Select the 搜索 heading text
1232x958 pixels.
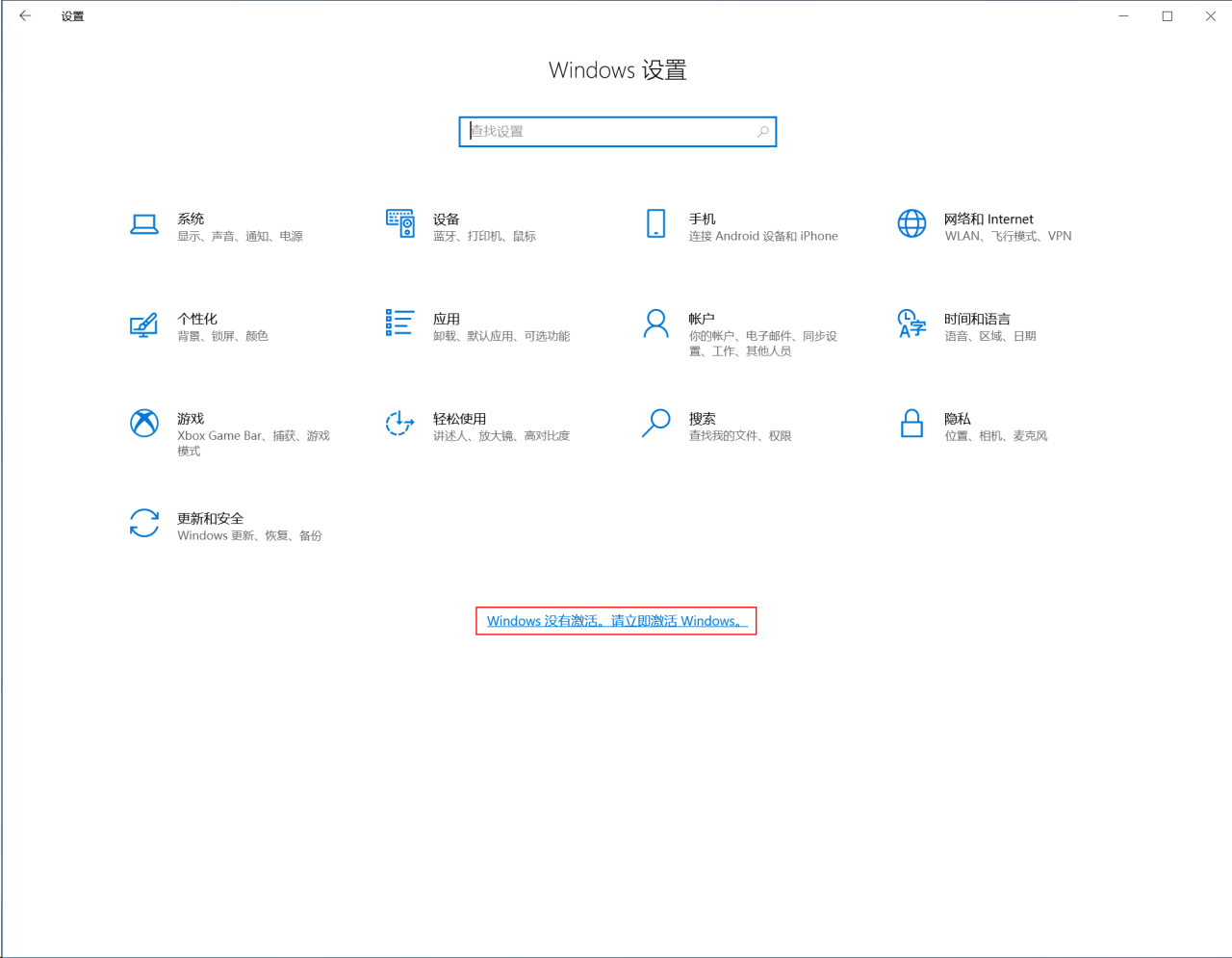point(703,419)
